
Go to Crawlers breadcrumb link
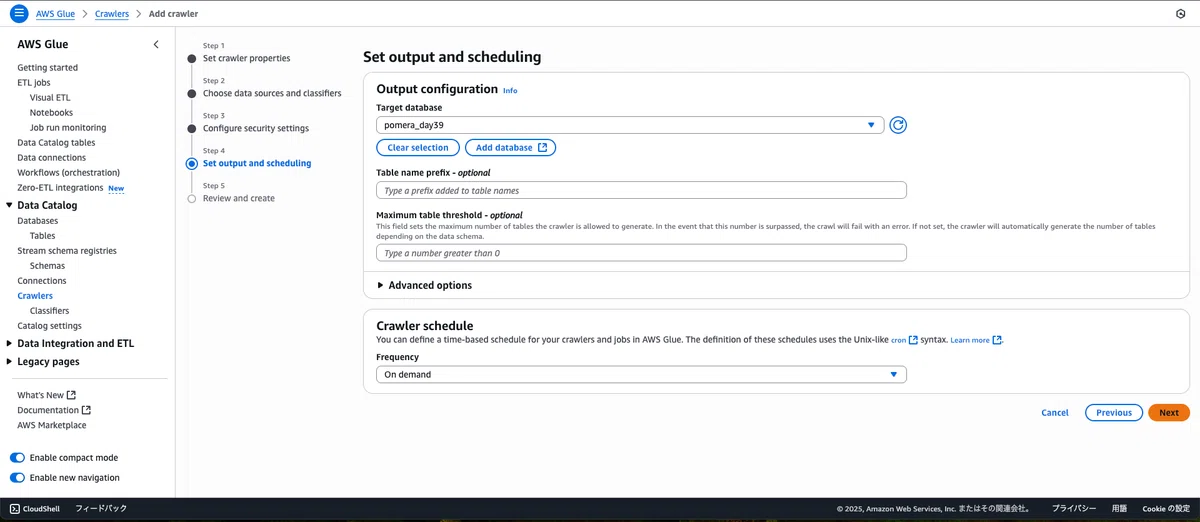coord(112,14)
